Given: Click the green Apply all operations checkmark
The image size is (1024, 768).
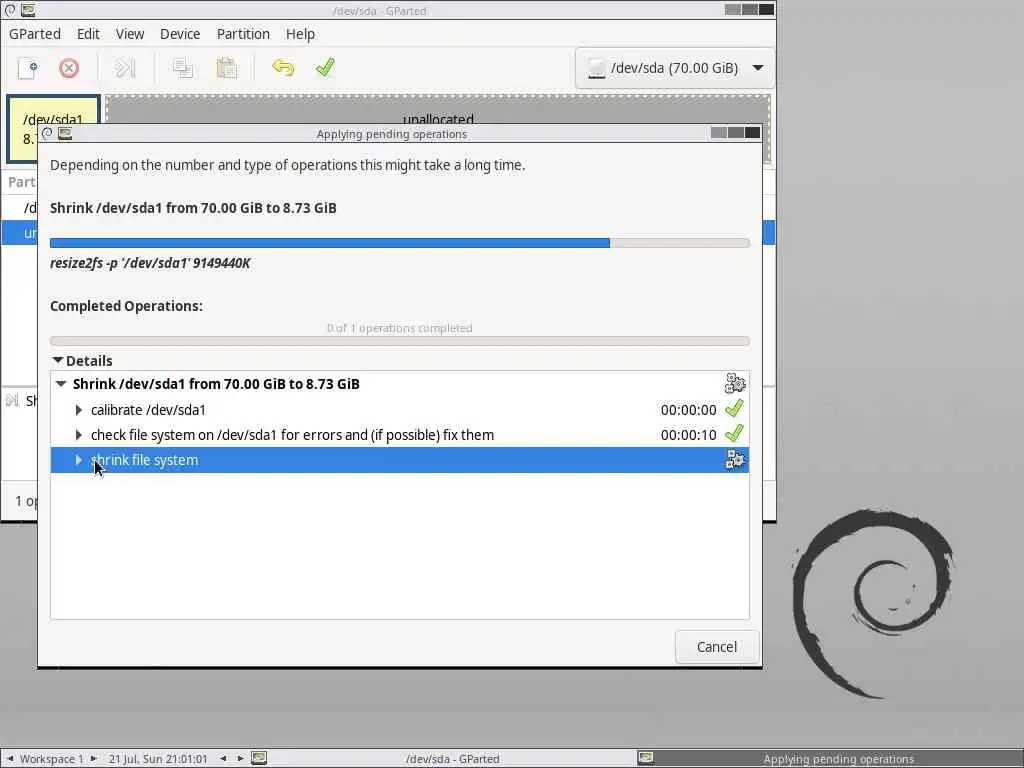Looking at the screenshot, I should point(325,67).
